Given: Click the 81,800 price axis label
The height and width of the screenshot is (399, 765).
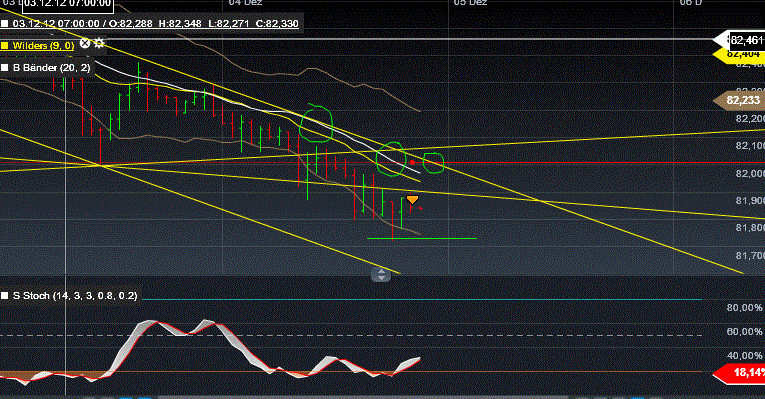Looking at the screenshot, I should click(x=750, y=228).
